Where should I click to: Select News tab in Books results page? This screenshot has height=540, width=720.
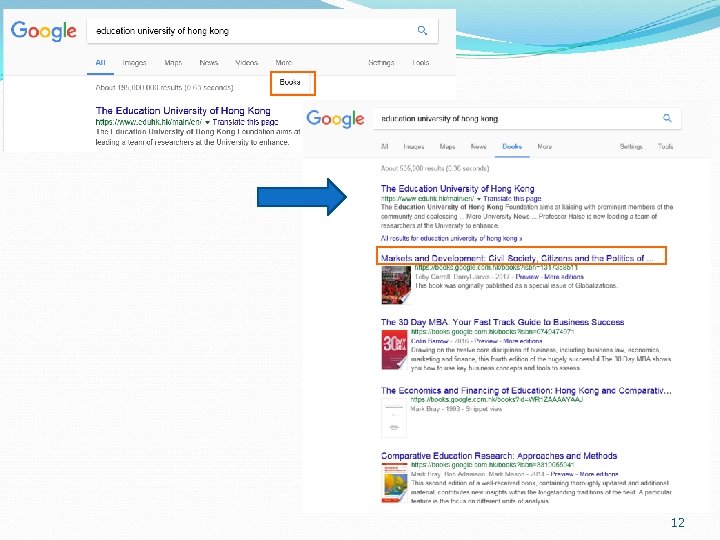click(x=478, y=146)
